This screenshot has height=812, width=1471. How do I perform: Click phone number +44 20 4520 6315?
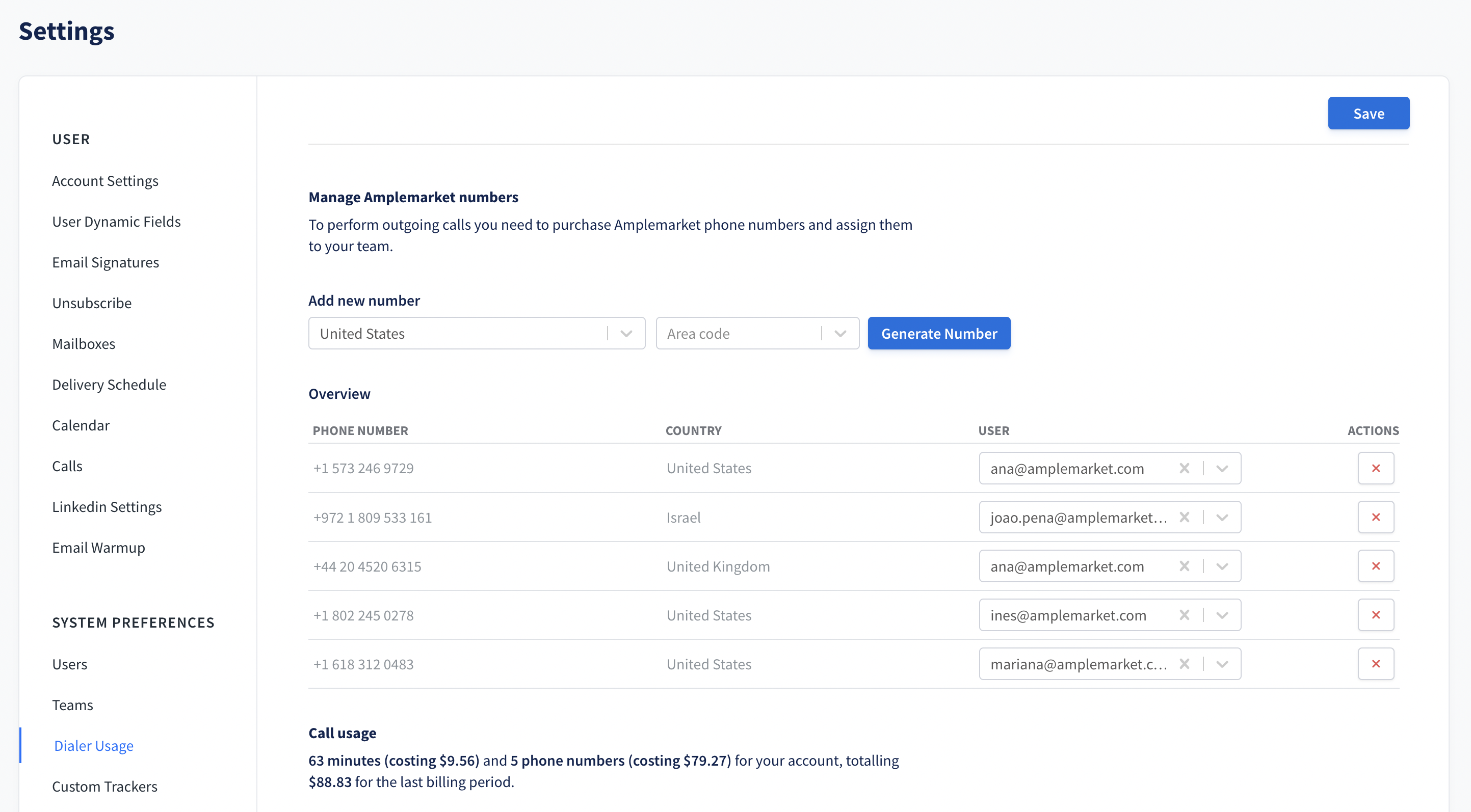[367, 566]
